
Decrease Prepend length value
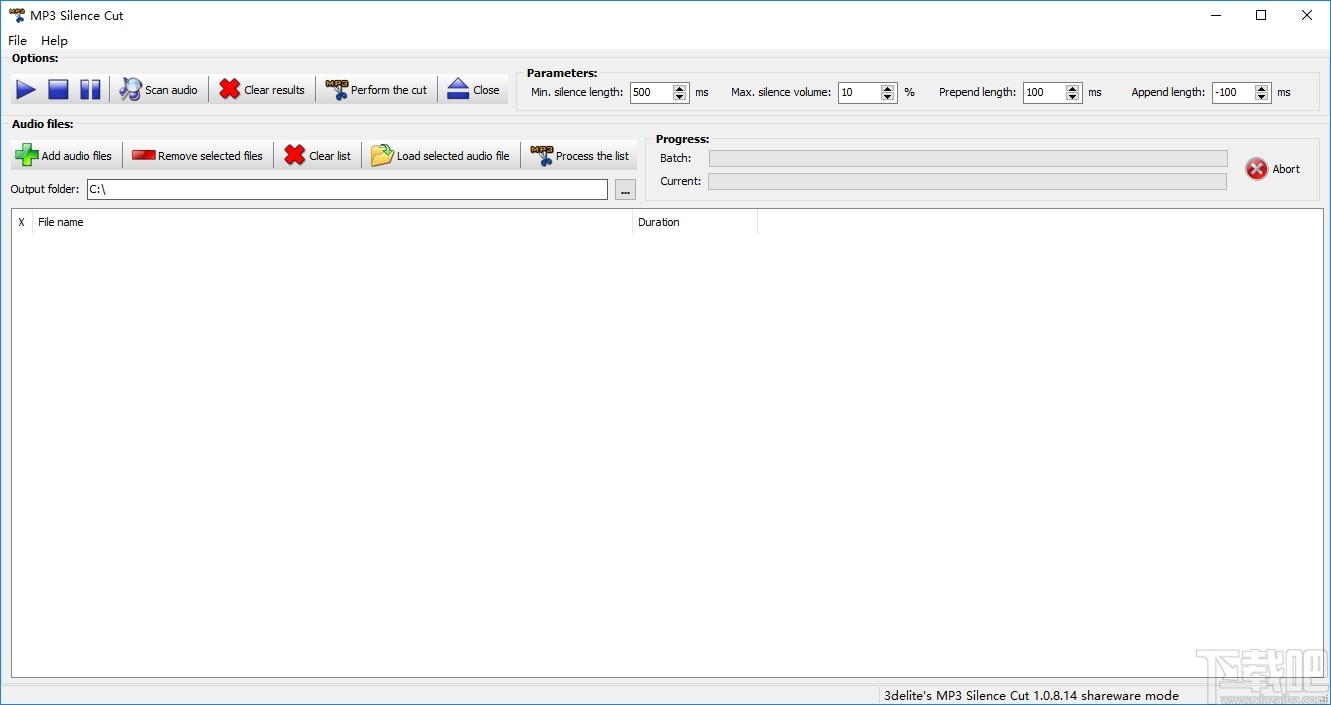[x=1074, y=97]
